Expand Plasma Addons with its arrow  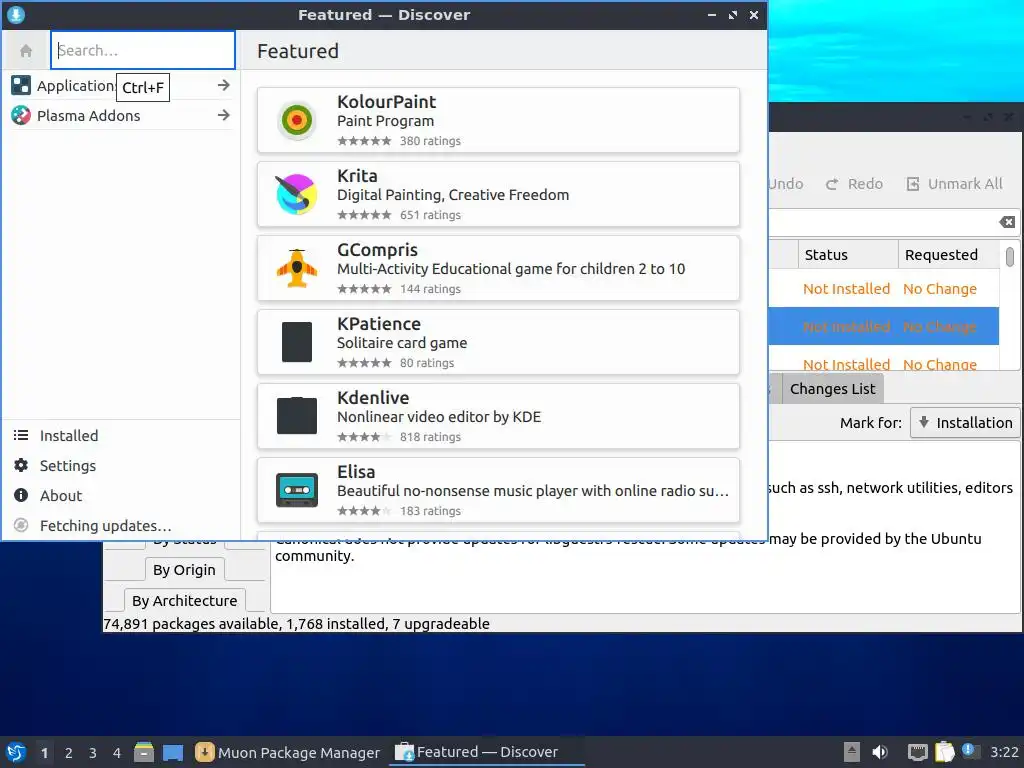pos(223,116)
